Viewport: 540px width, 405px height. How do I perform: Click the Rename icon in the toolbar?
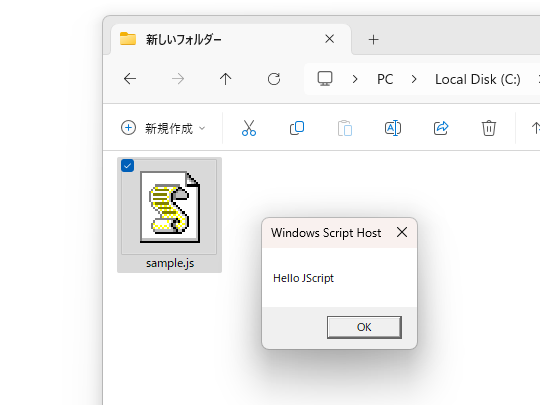[393, 128]
